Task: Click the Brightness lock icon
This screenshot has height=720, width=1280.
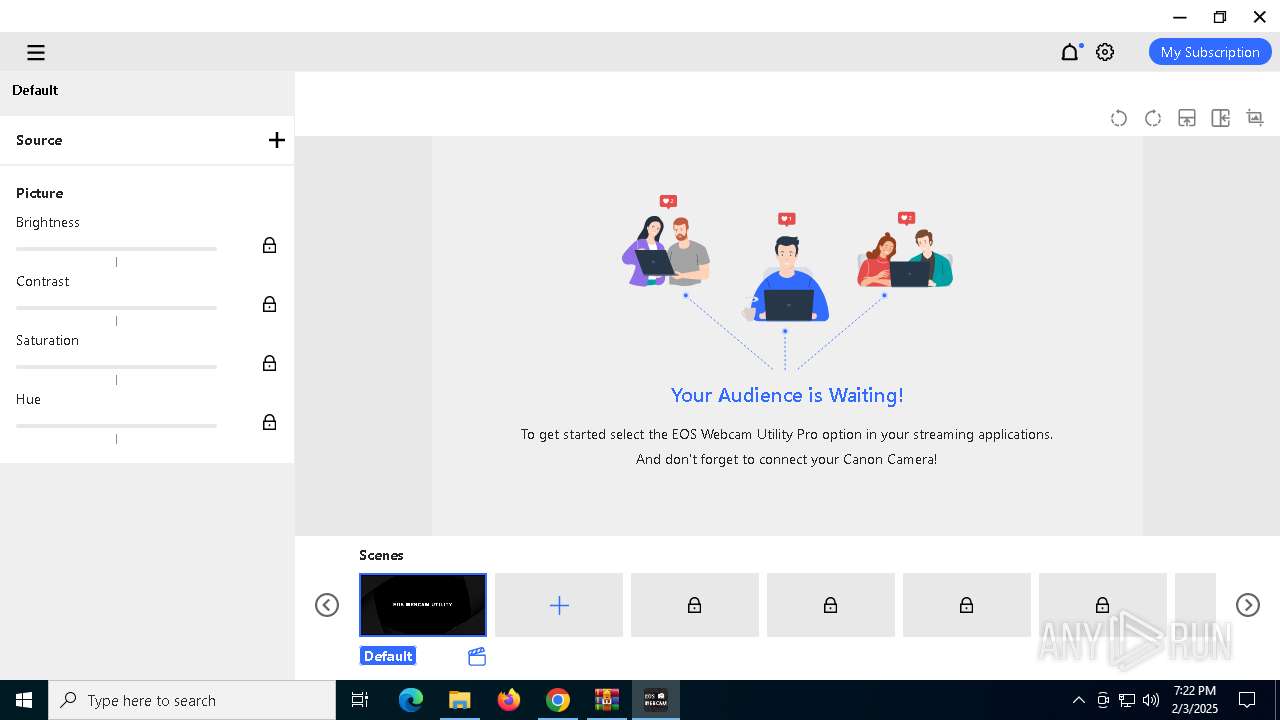Action: point(269,245)
